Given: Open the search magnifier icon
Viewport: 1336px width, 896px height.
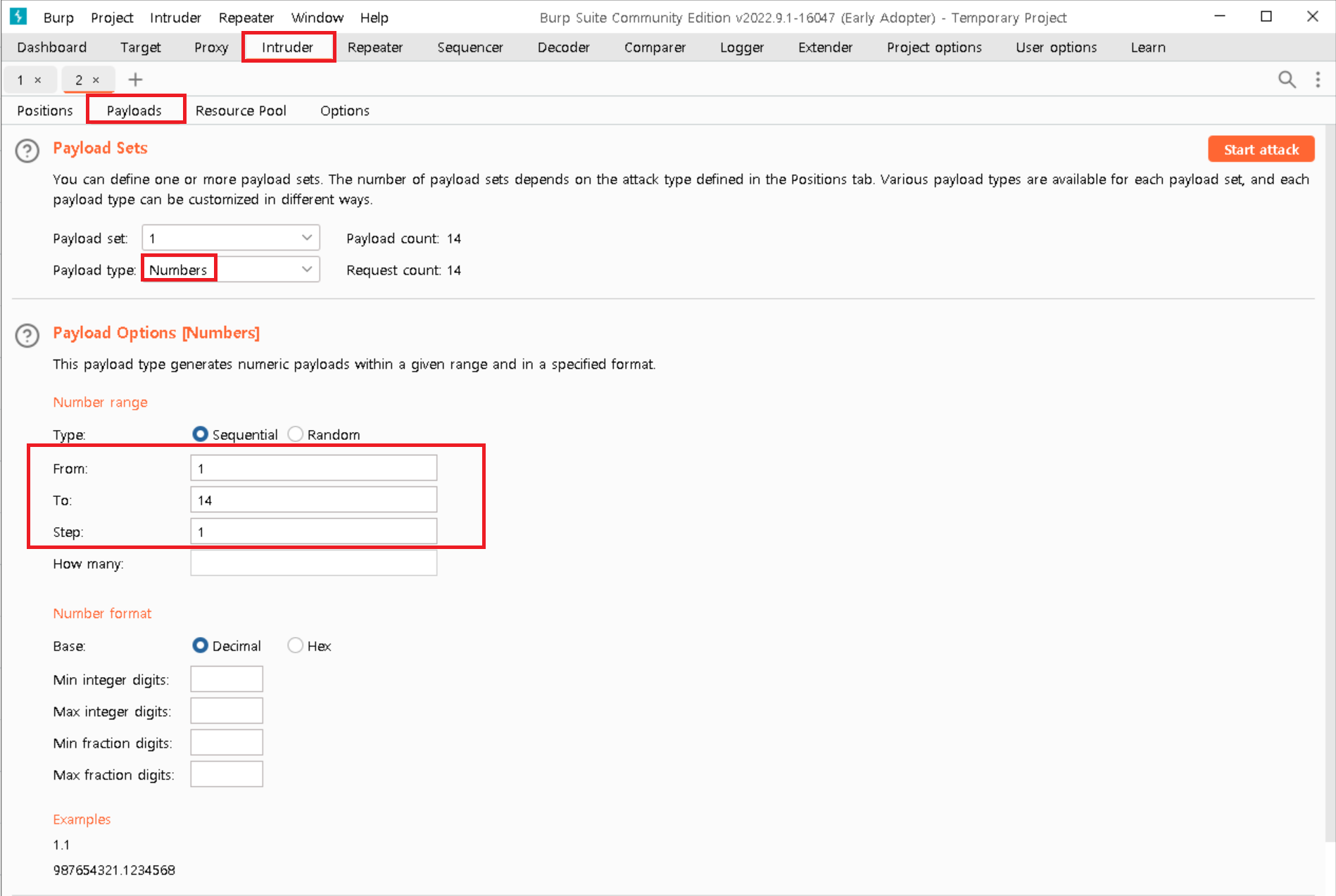Looking at the screenshot, I should pyautogui.click(x=1287, y=80).
